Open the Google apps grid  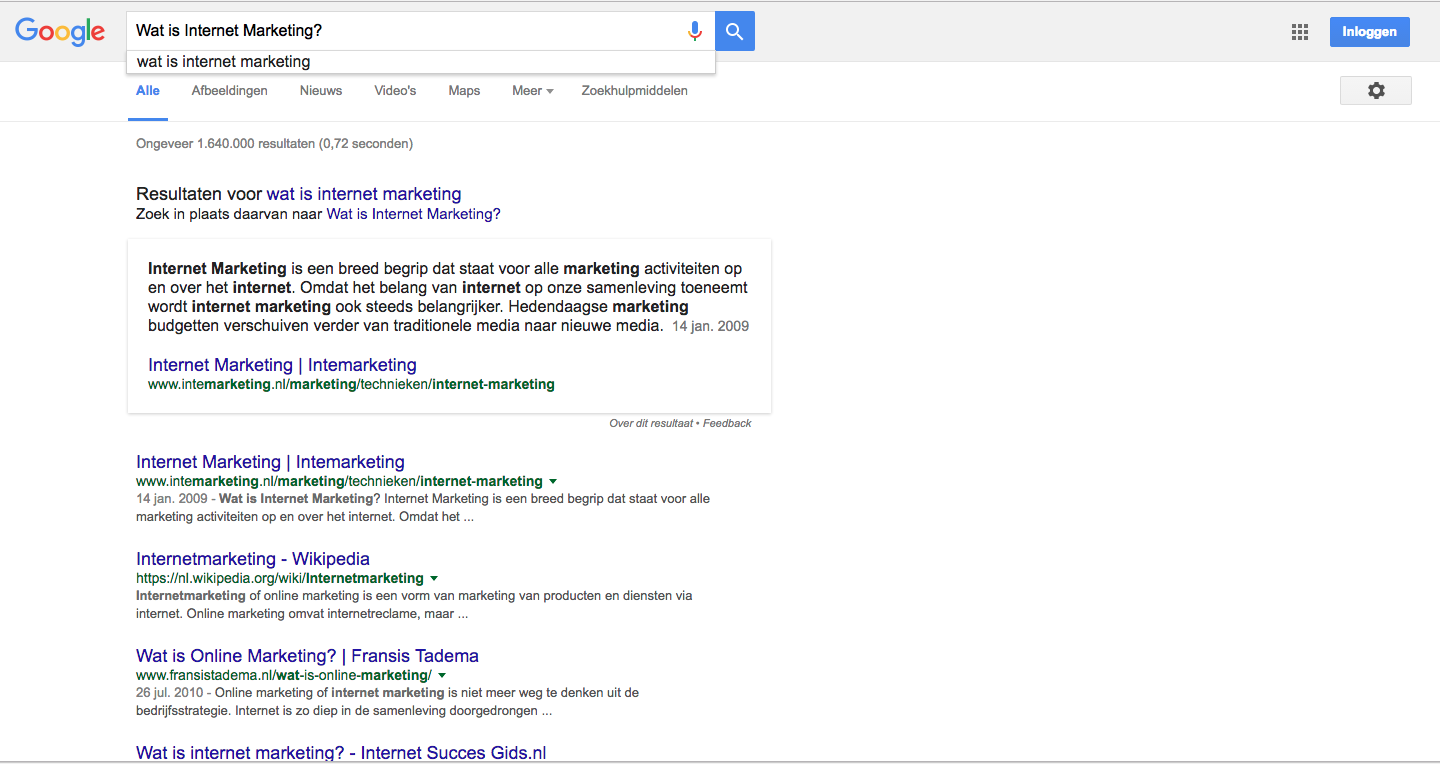(1300, 32)
